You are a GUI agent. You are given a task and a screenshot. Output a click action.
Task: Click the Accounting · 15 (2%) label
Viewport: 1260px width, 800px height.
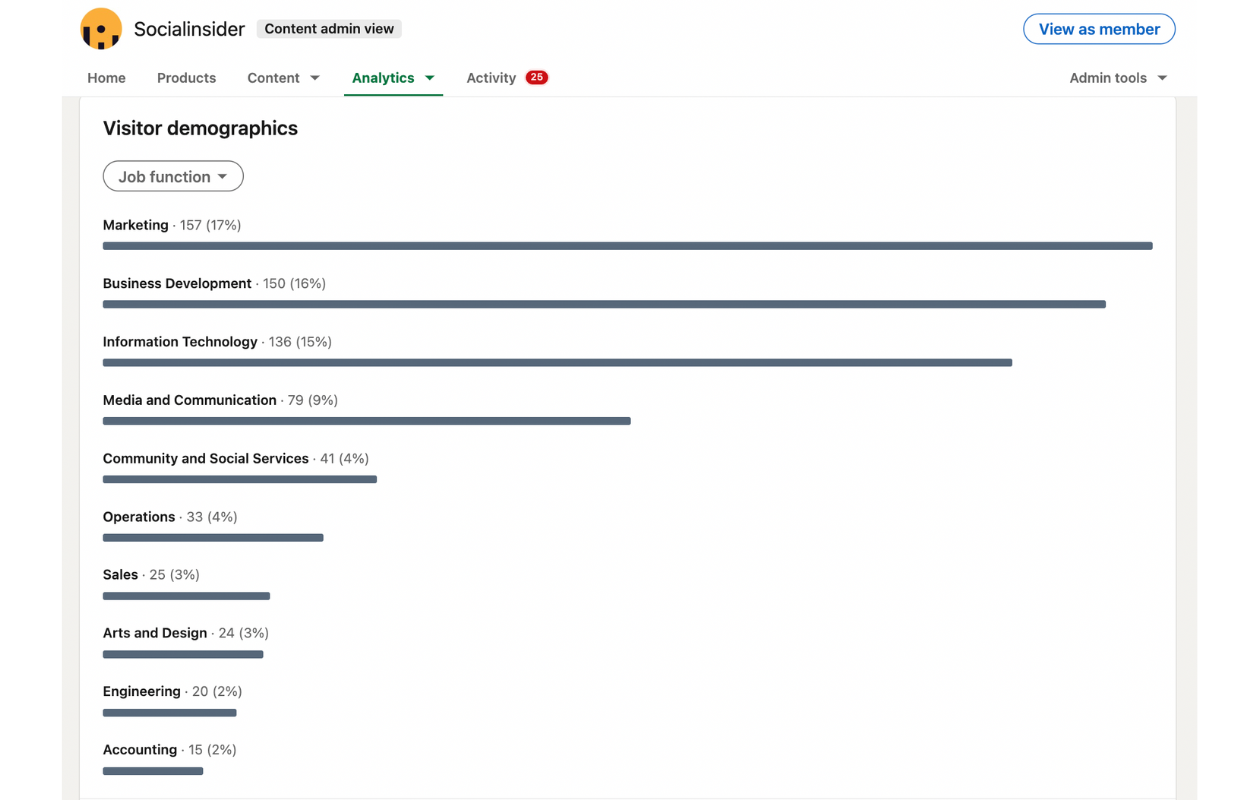pos(170,750)
